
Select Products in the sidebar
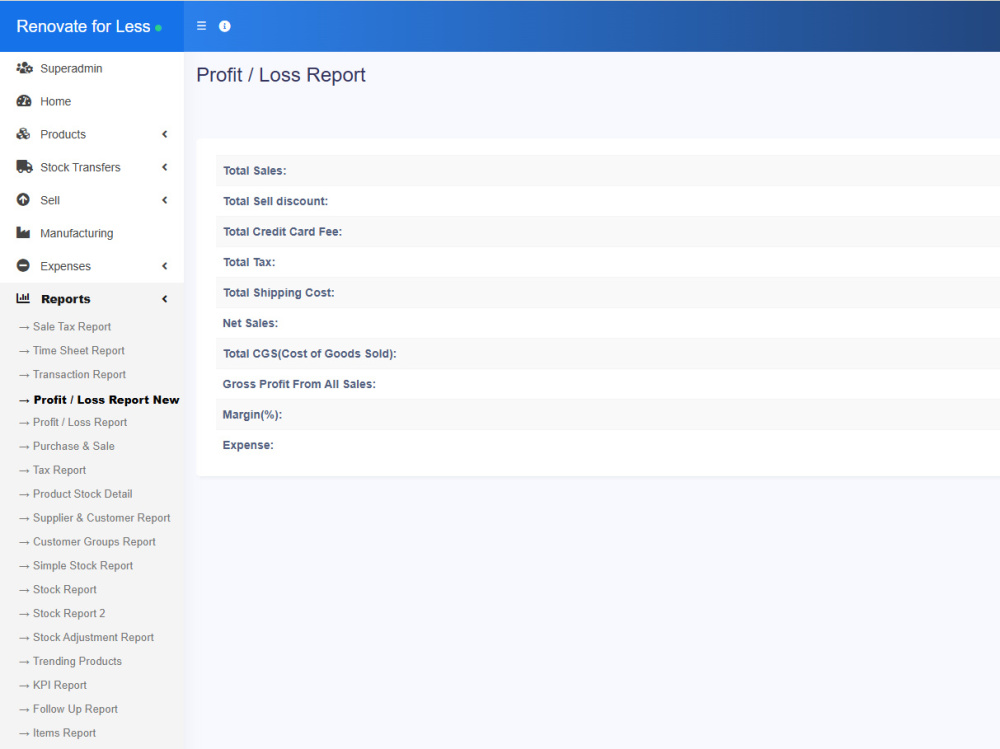[62, 134]
